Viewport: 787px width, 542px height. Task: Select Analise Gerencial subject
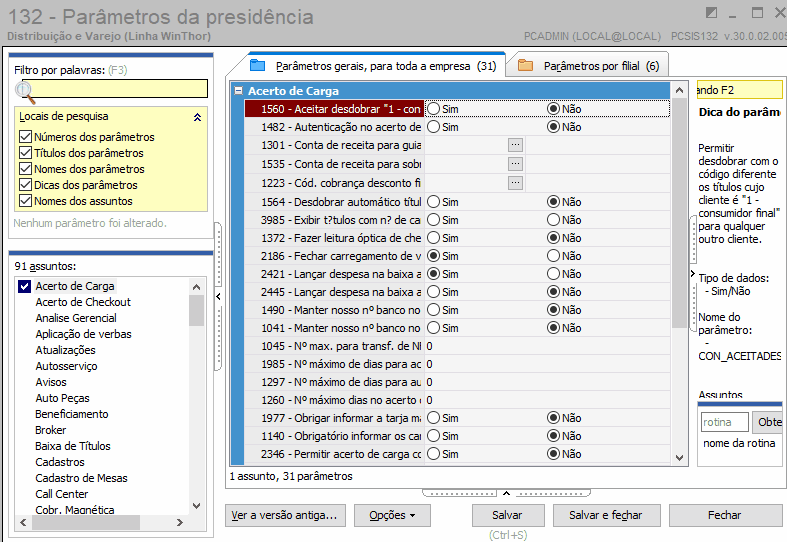click(x=76, y=318)
